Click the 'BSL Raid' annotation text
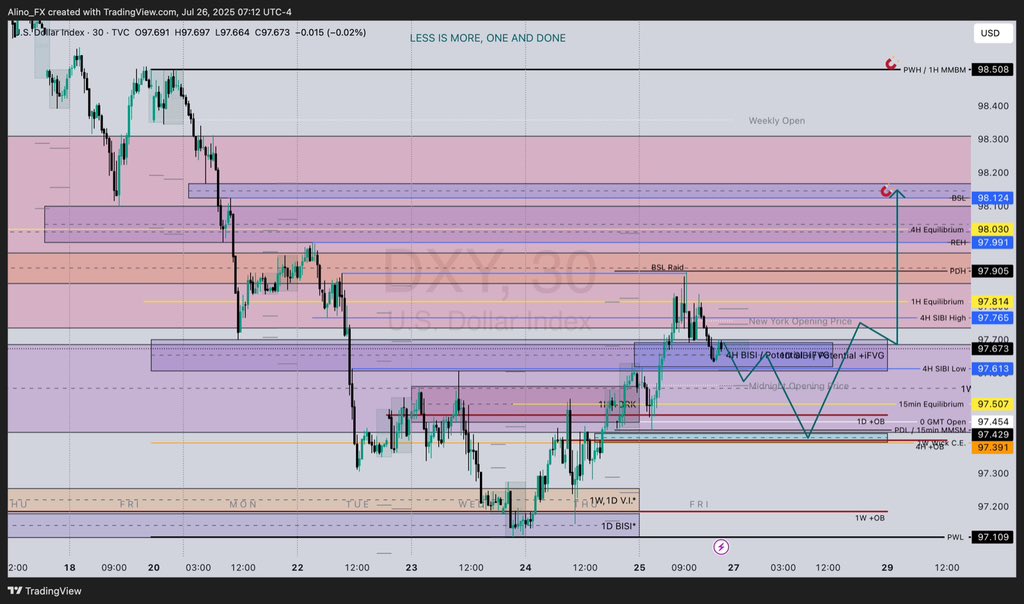This screenshot has width=1024, height=604. [x=667, y=267]
